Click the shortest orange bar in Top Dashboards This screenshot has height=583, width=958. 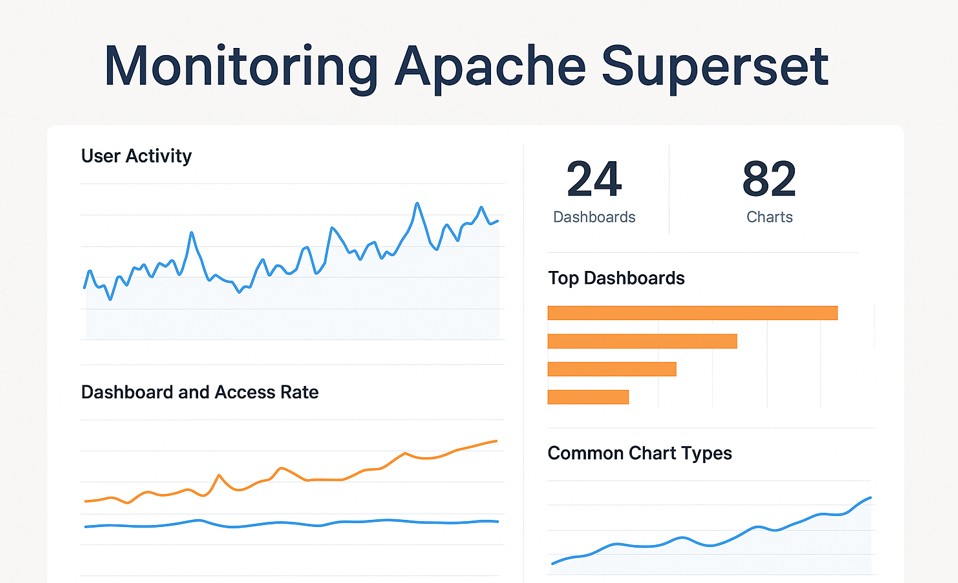point(588,397)
